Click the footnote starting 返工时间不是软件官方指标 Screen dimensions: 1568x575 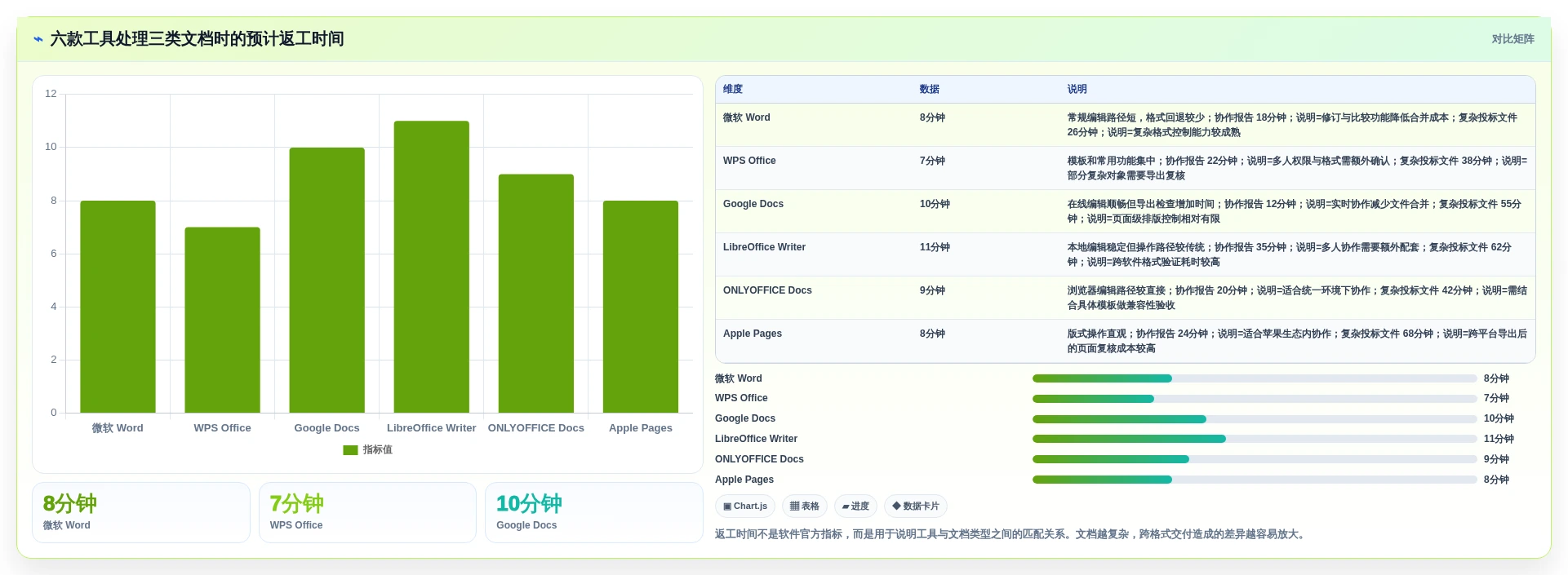(1011, 534)
